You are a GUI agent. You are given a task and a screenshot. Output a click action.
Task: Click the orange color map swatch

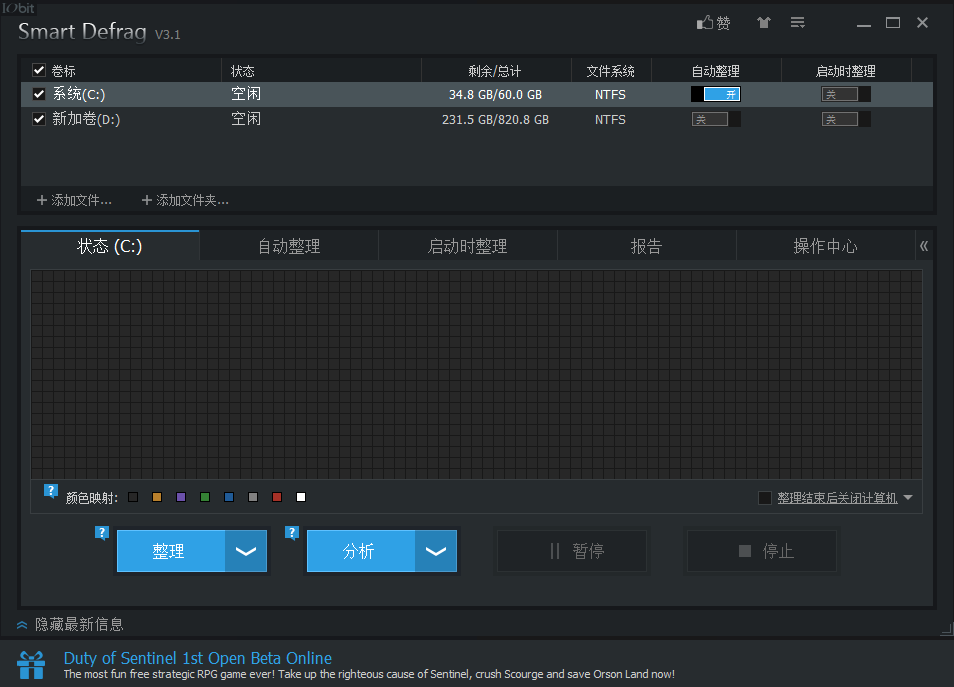(157, 497)
